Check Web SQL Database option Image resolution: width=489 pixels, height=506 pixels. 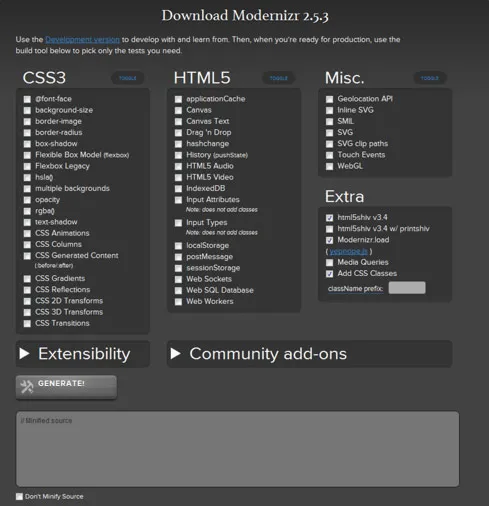[x=178, y=291]
